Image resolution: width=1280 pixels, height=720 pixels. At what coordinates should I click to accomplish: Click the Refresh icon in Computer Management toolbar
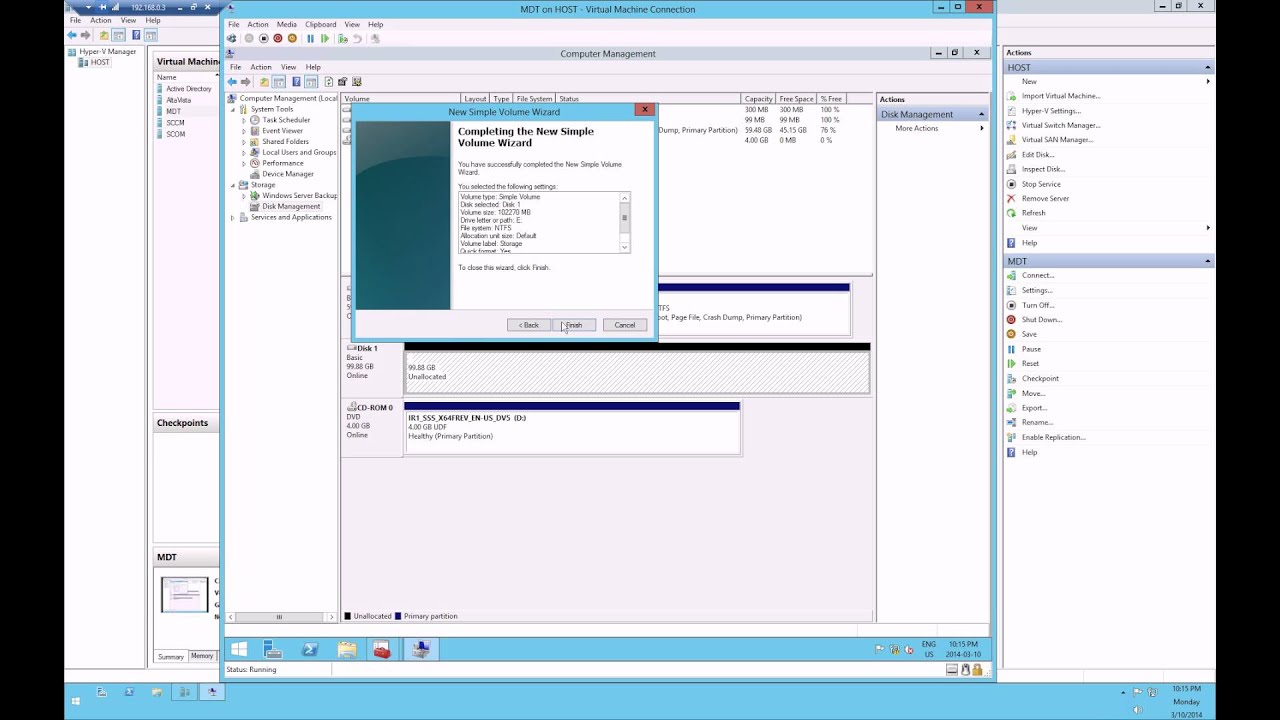click(x=329, y=82)
